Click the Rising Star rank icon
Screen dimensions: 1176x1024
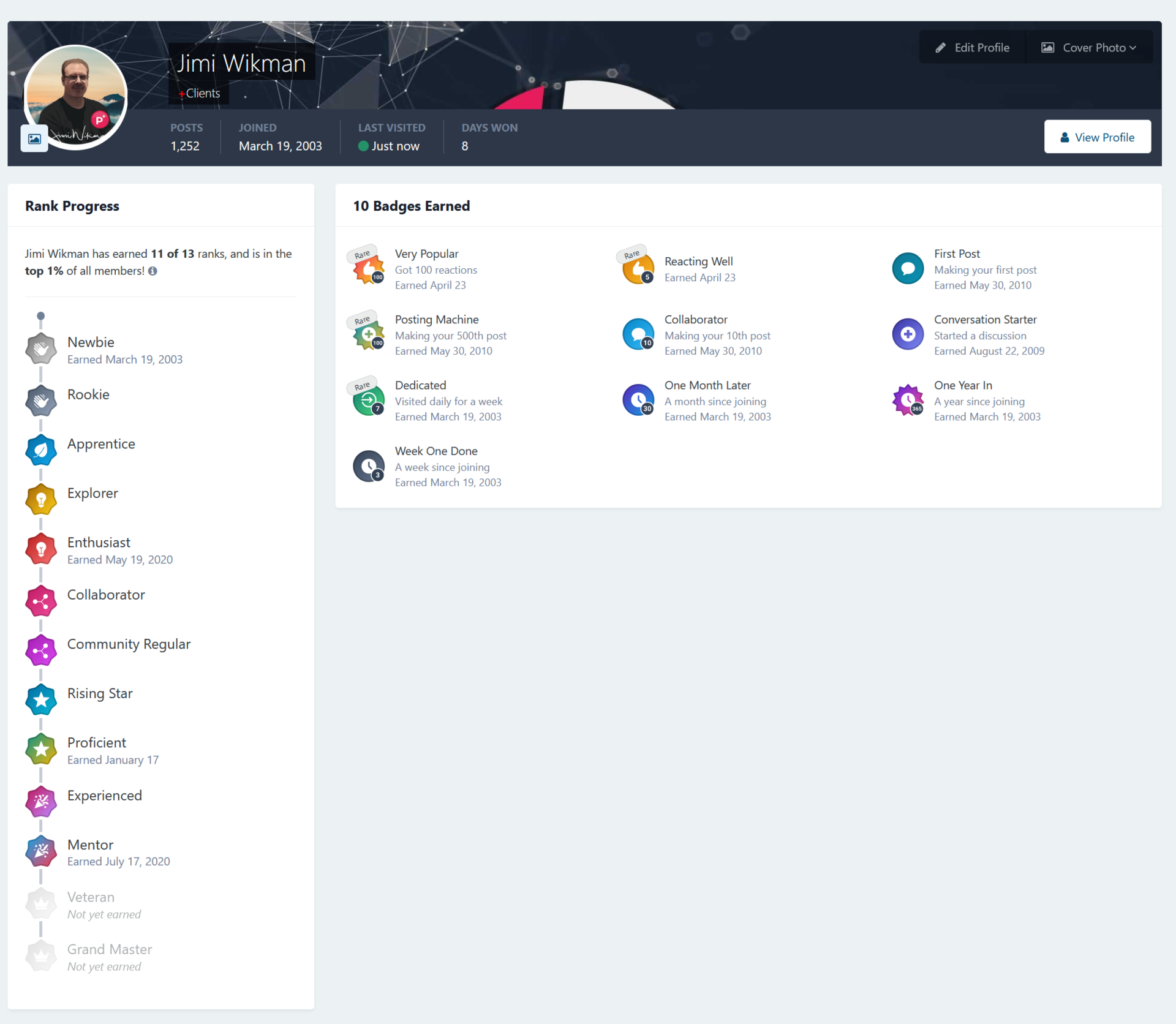pos(41,699)
